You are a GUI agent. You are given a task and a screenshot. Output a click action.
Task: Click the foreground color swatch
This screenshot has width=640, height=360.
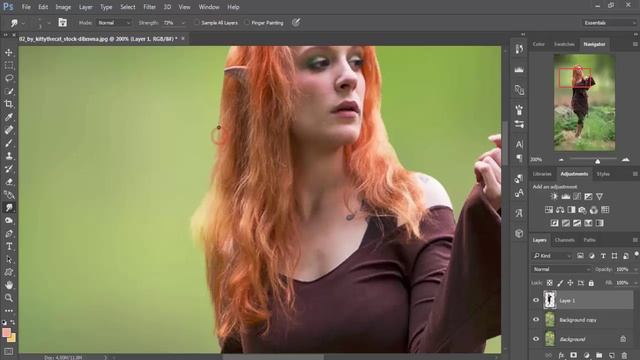(x=6, y=333)
